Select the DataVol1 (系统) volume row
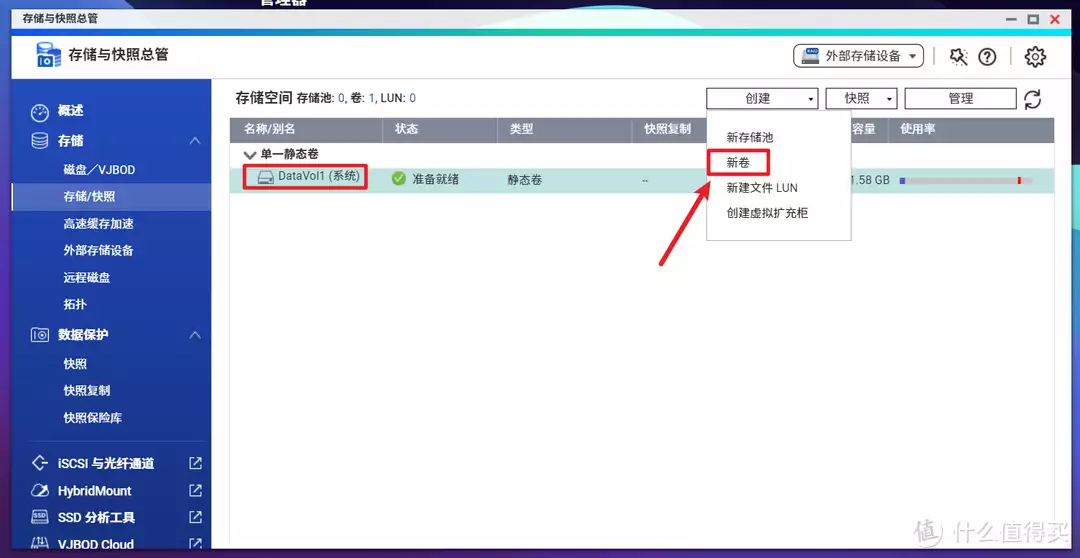 642,180
